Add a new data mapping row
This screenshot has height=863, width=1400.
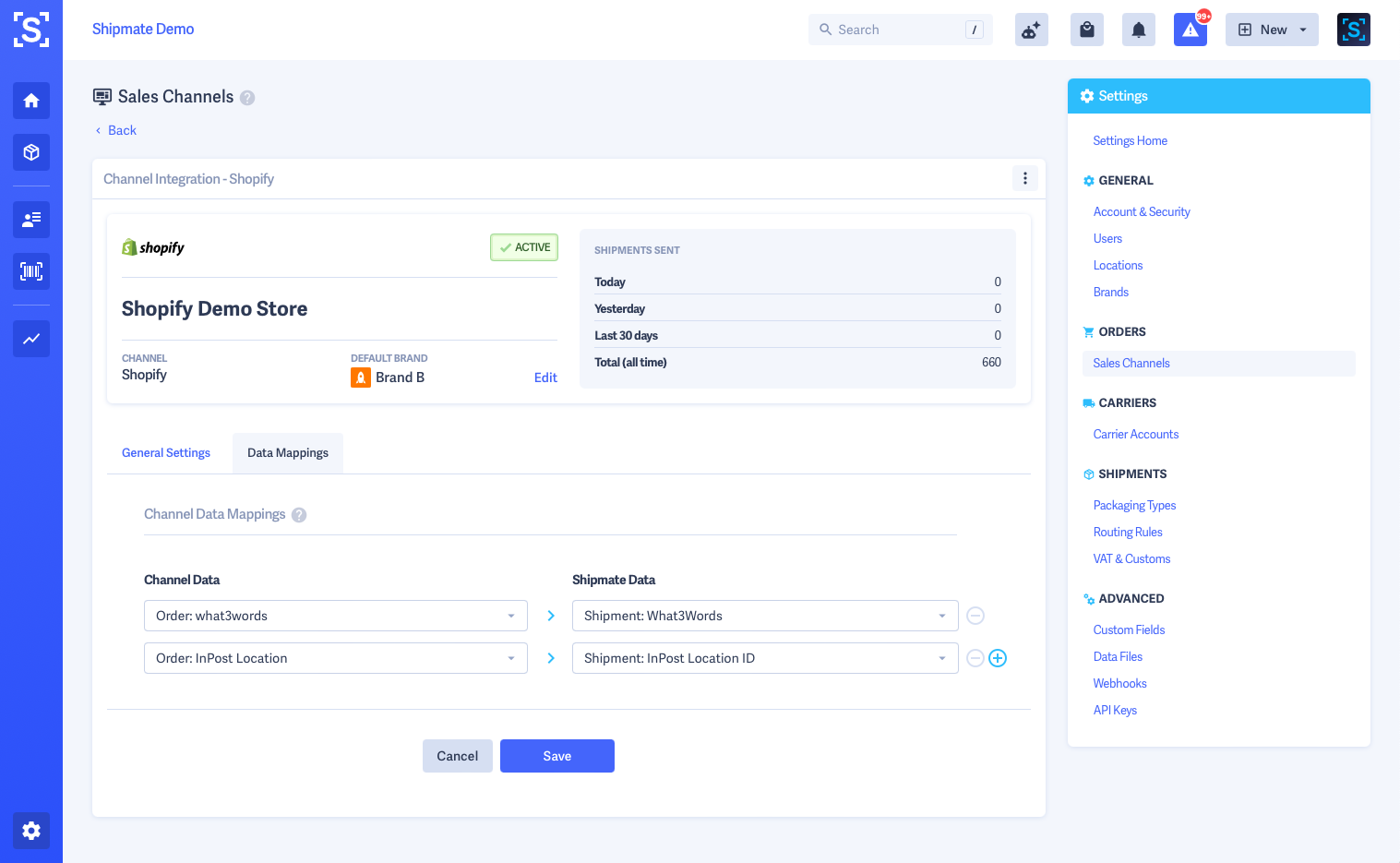pos(998,658)
